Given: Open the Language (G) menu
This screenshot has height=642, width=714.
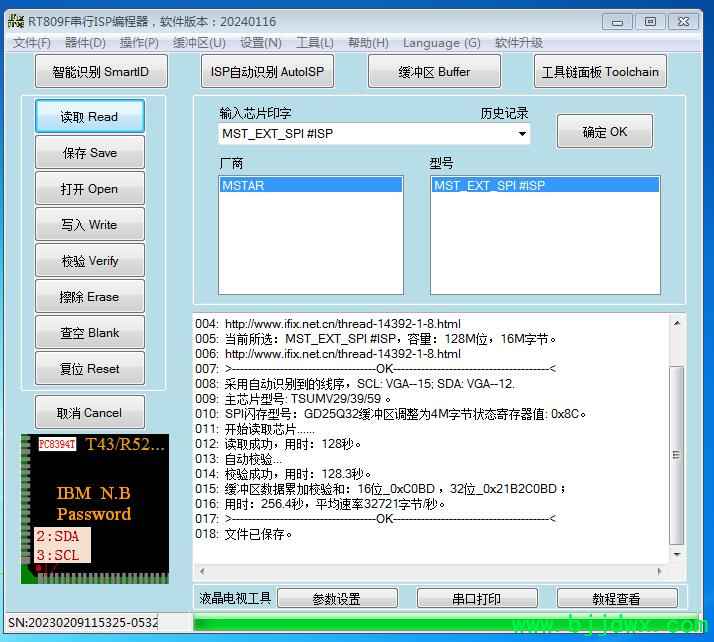Looking at the screenshot, I should (x=441, y=43).
